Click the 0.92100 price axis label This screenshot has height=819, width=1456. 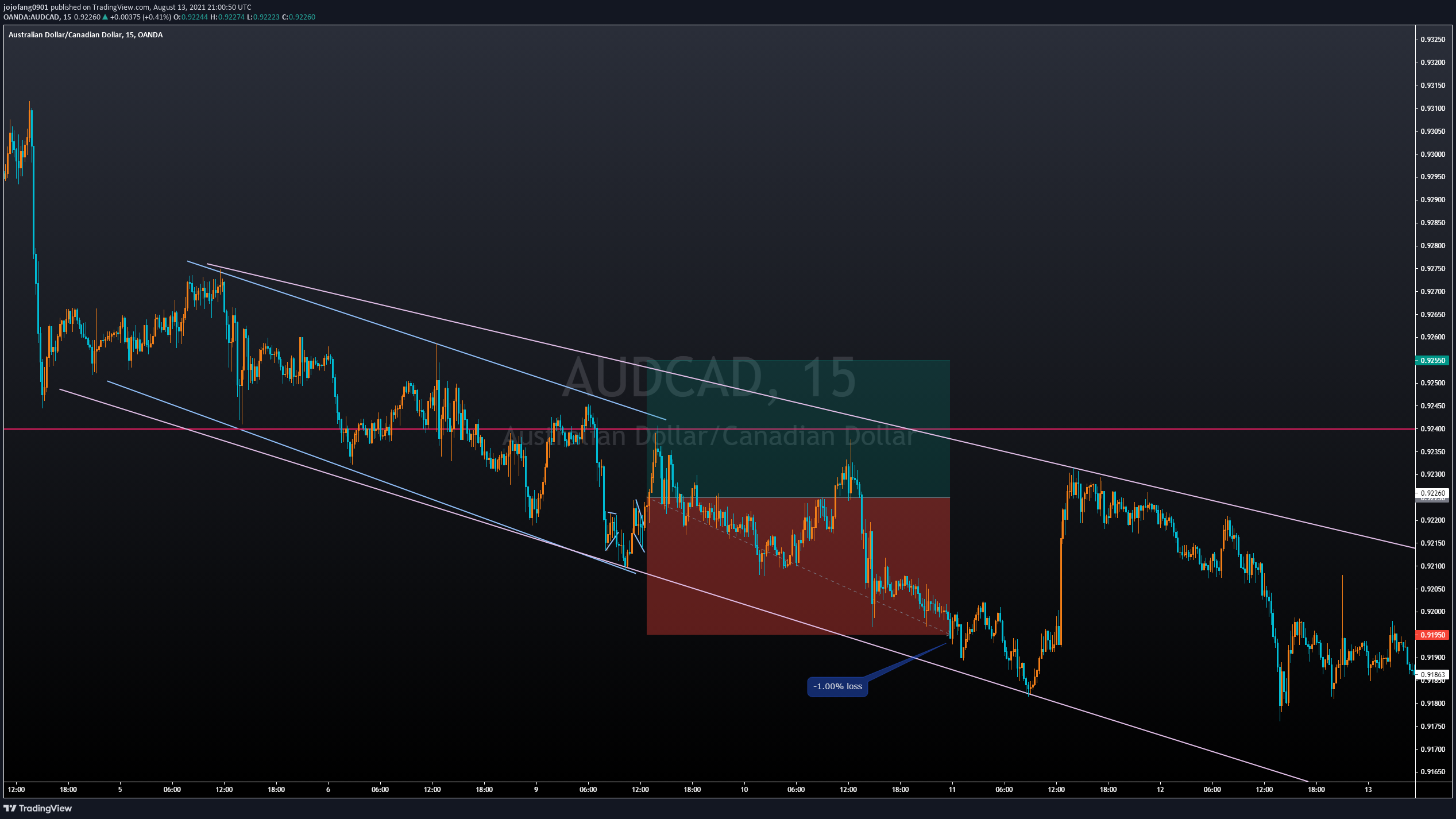[1432, 566]
